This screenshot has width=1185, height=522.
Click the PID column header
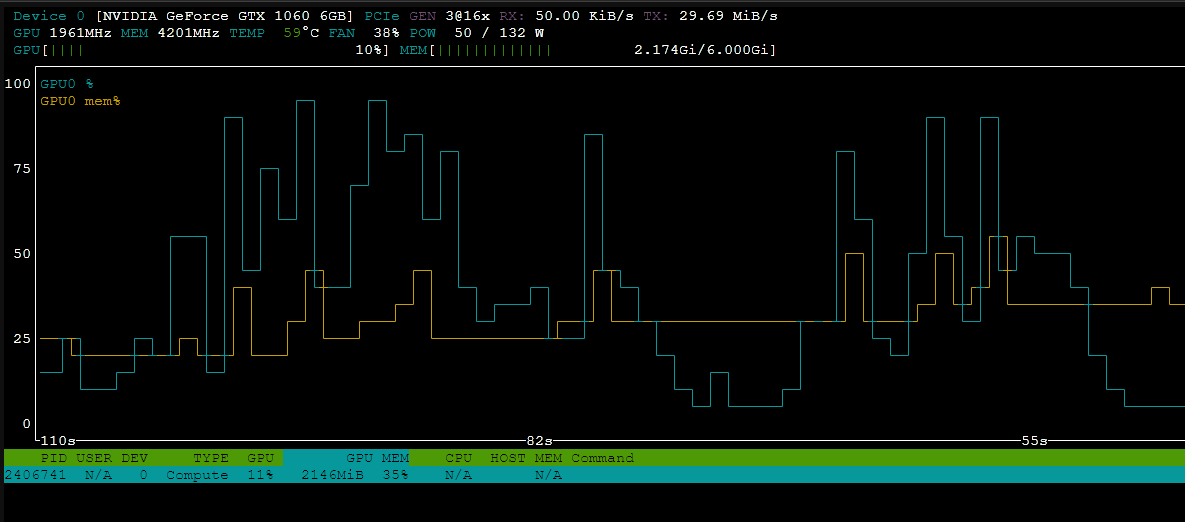(53, 458)
